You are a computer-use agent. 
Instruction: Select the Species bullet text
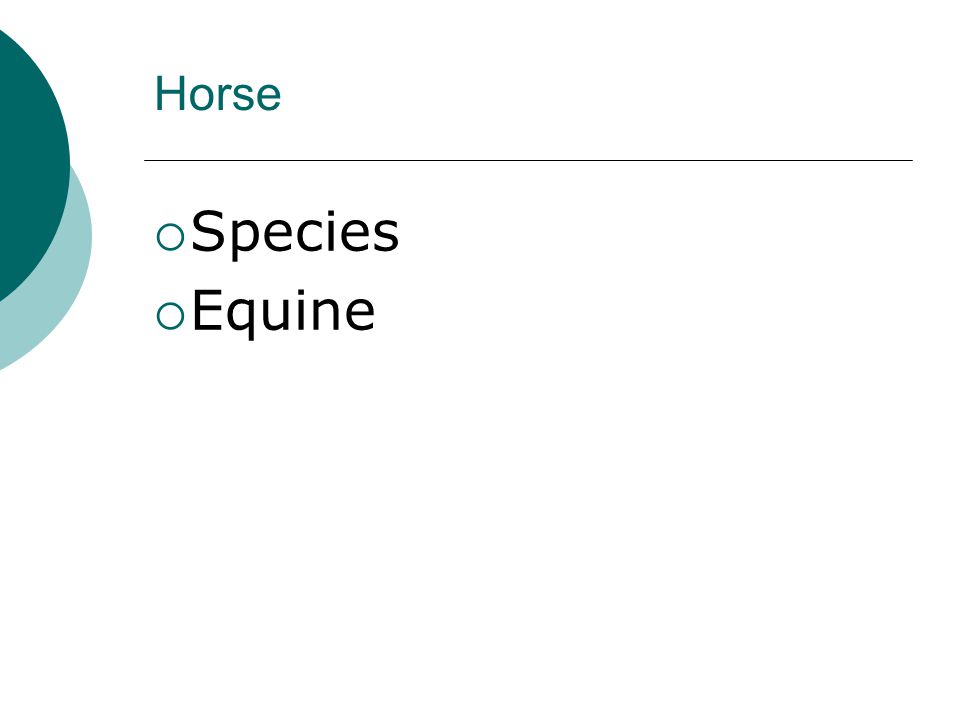[x=295, y=232]
